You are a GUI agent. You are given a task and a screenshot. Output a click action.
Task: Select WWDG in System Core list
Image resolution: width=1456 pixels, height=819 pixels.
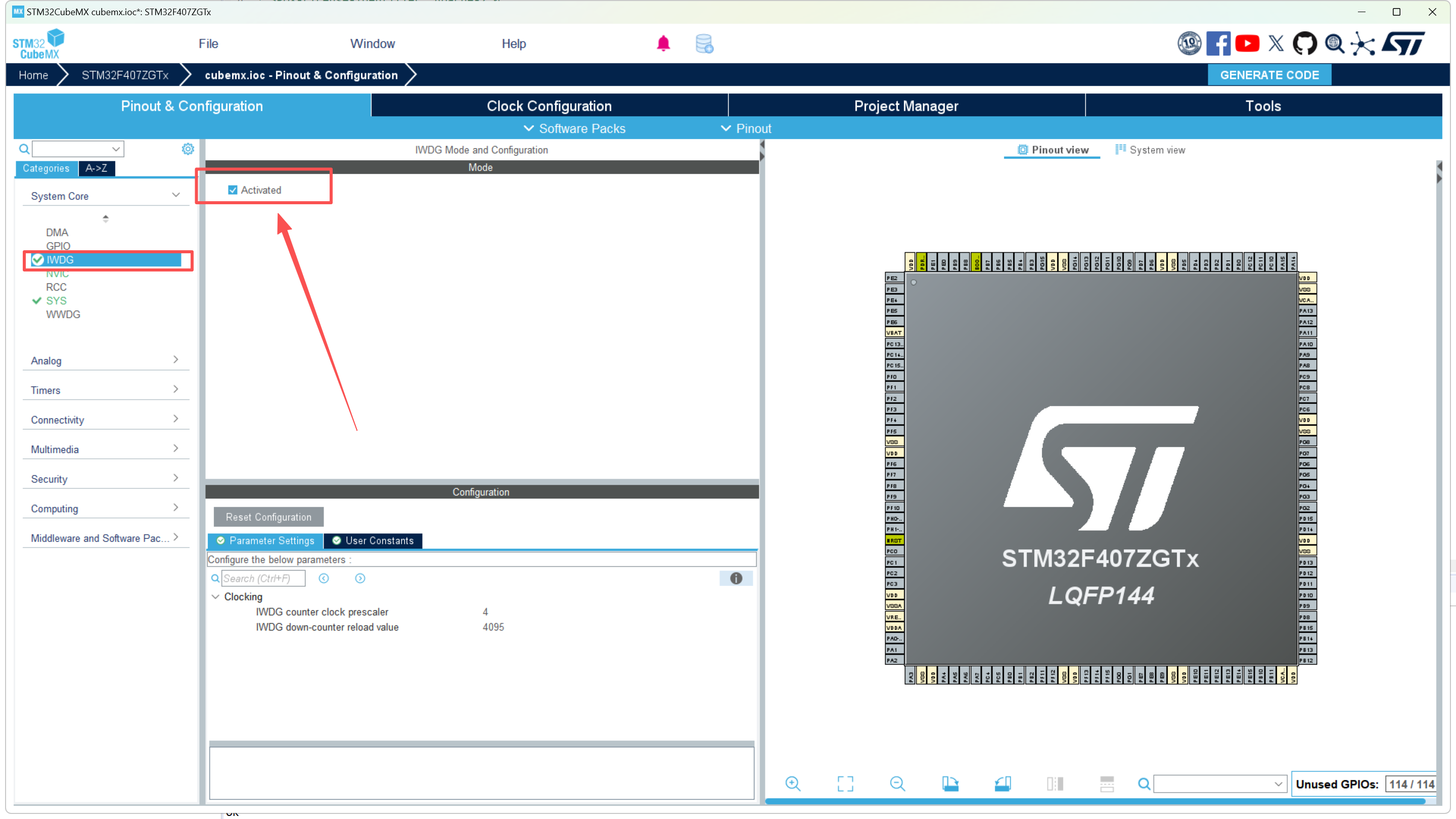(x=63, y=314)
